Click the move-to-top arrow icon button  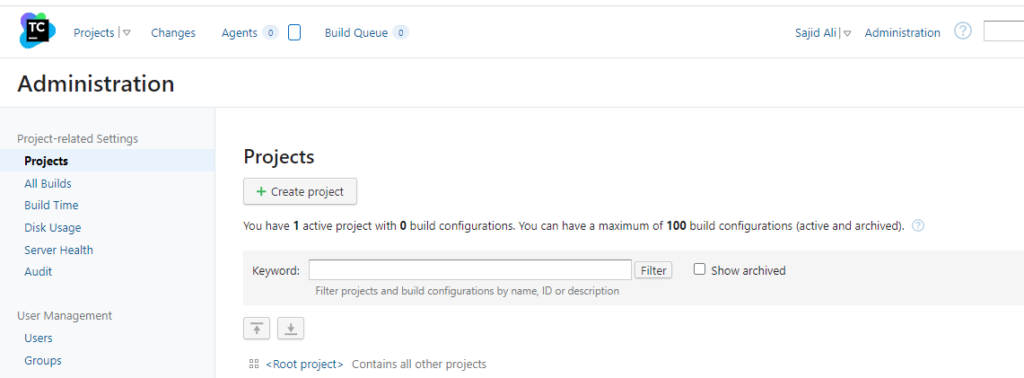pos(257,328)
